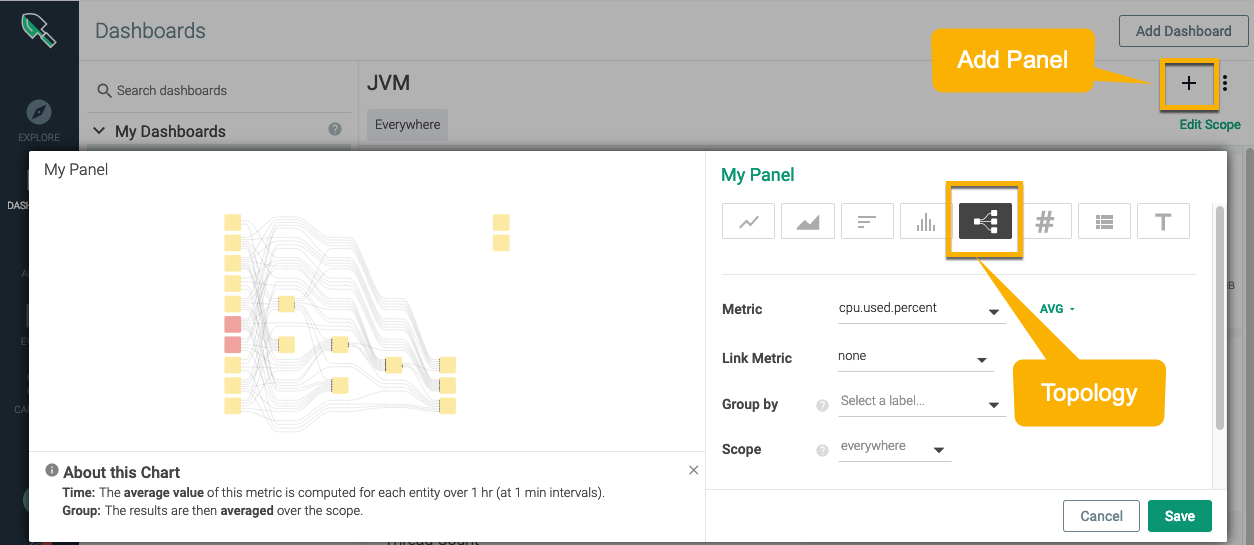1254x545 pixels.
Task: Select the Topology panel type
Action: (985, 221)
